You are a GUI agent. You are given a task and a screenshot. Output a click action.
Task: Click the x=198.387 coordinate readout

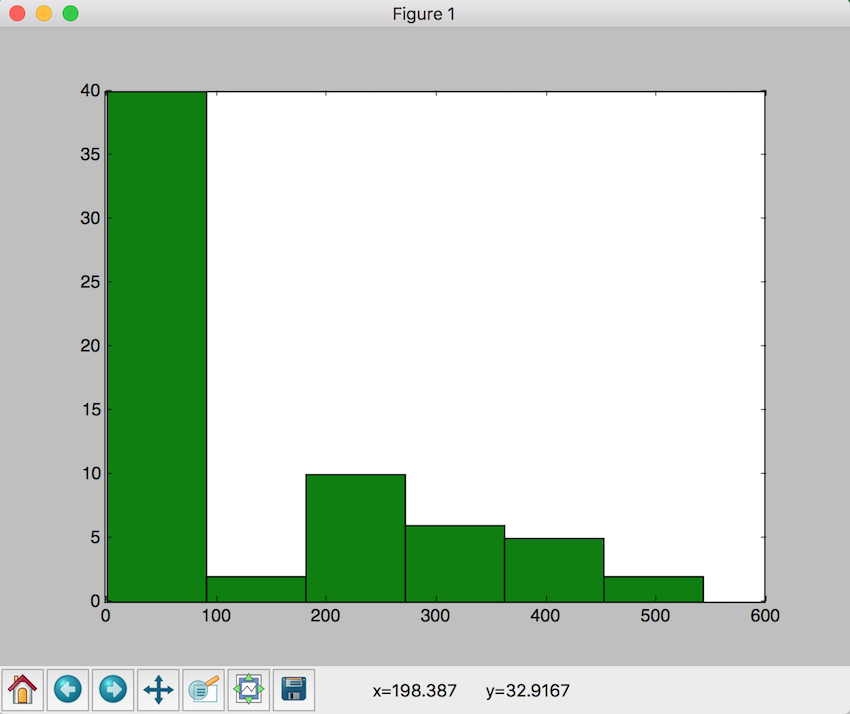415,691
